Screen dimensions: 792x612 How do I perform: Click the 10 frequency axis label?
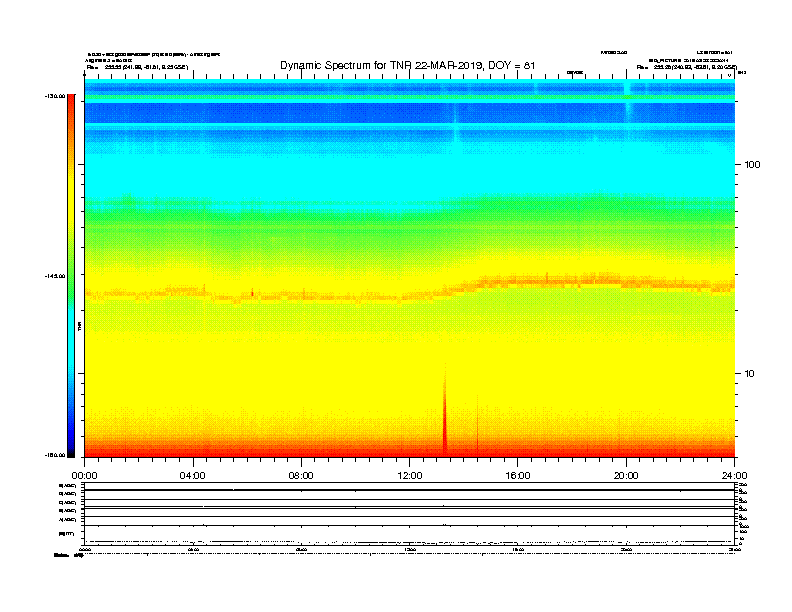click(x=750, y=374)
